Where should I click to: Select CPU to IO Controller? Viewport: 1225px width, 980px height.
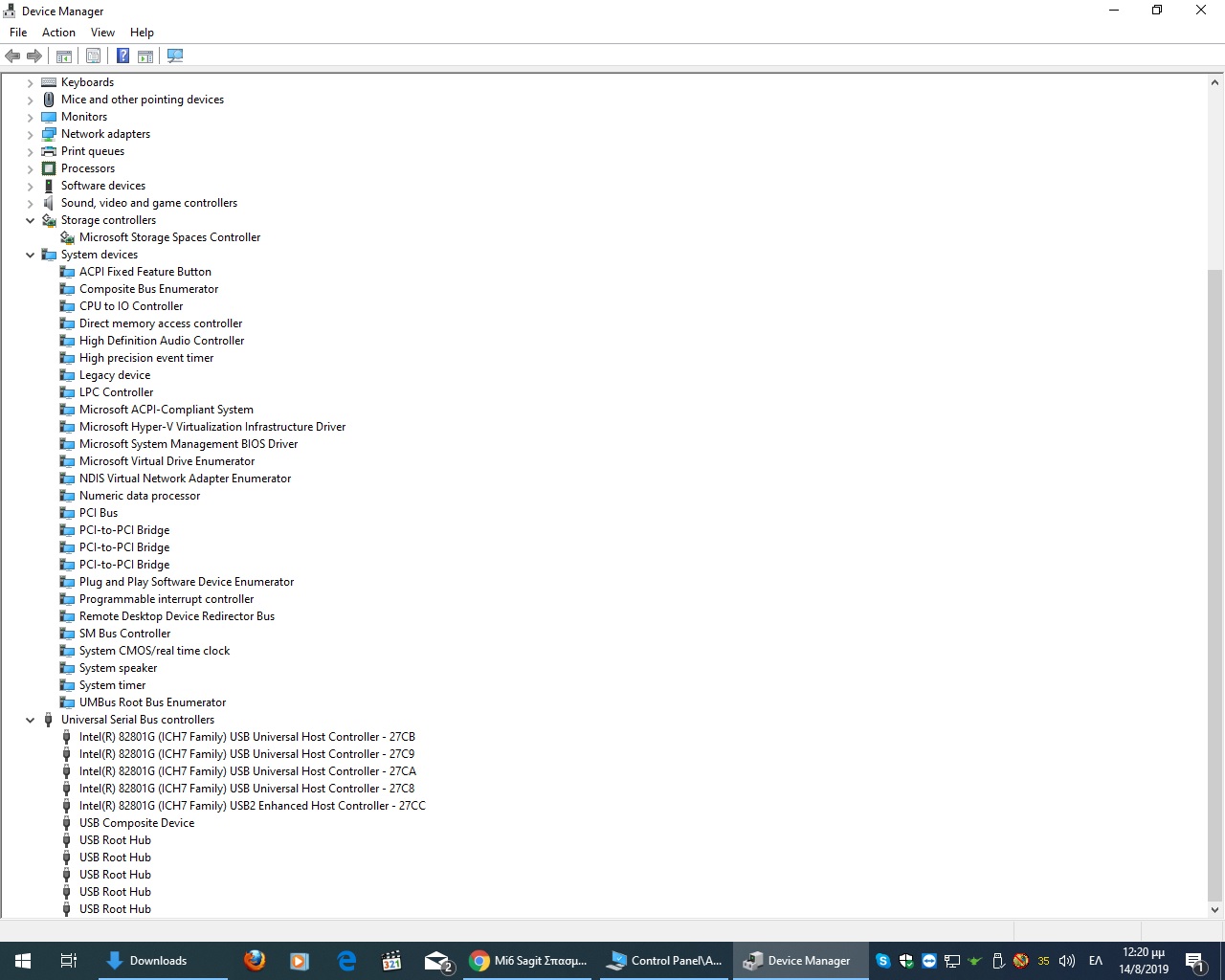pyautogui.click(x=131, y=306)
